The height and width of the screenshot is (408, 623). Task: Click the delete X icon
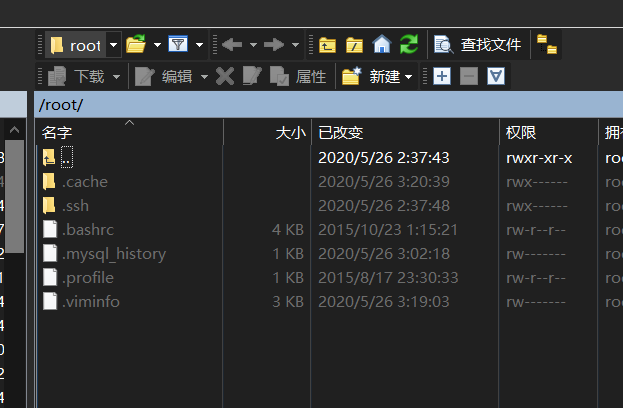225,76
